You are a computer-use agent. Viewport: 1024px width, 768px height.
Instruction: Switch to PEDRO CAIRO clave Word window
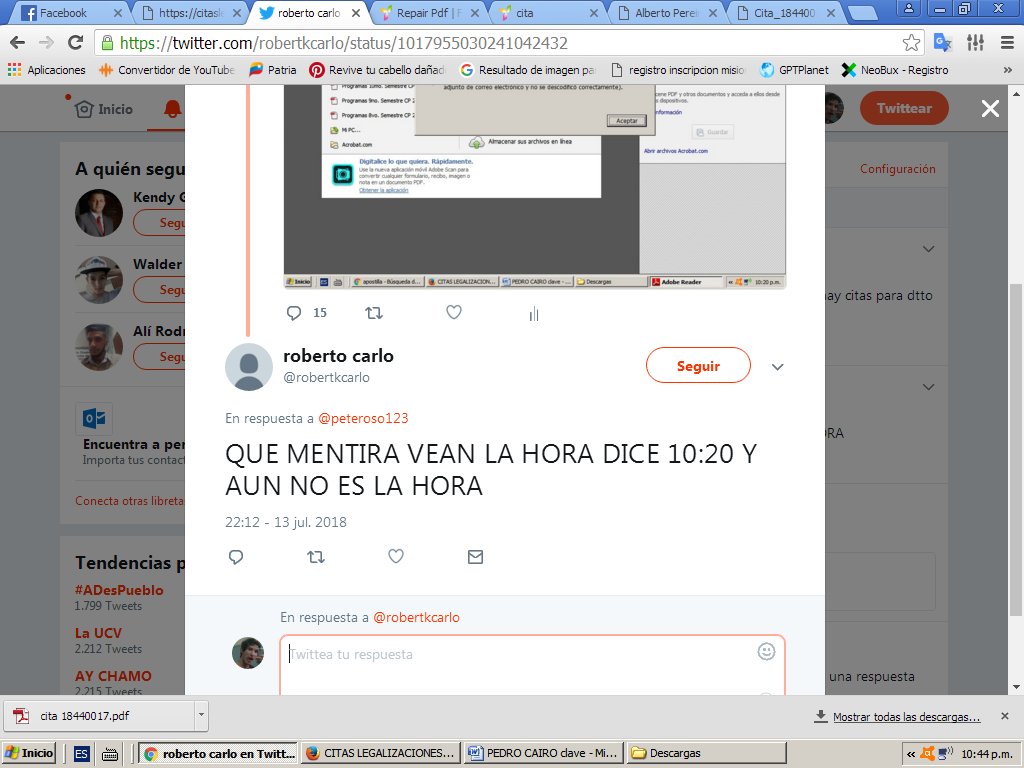pyautogui.click(x=543, y=753)
